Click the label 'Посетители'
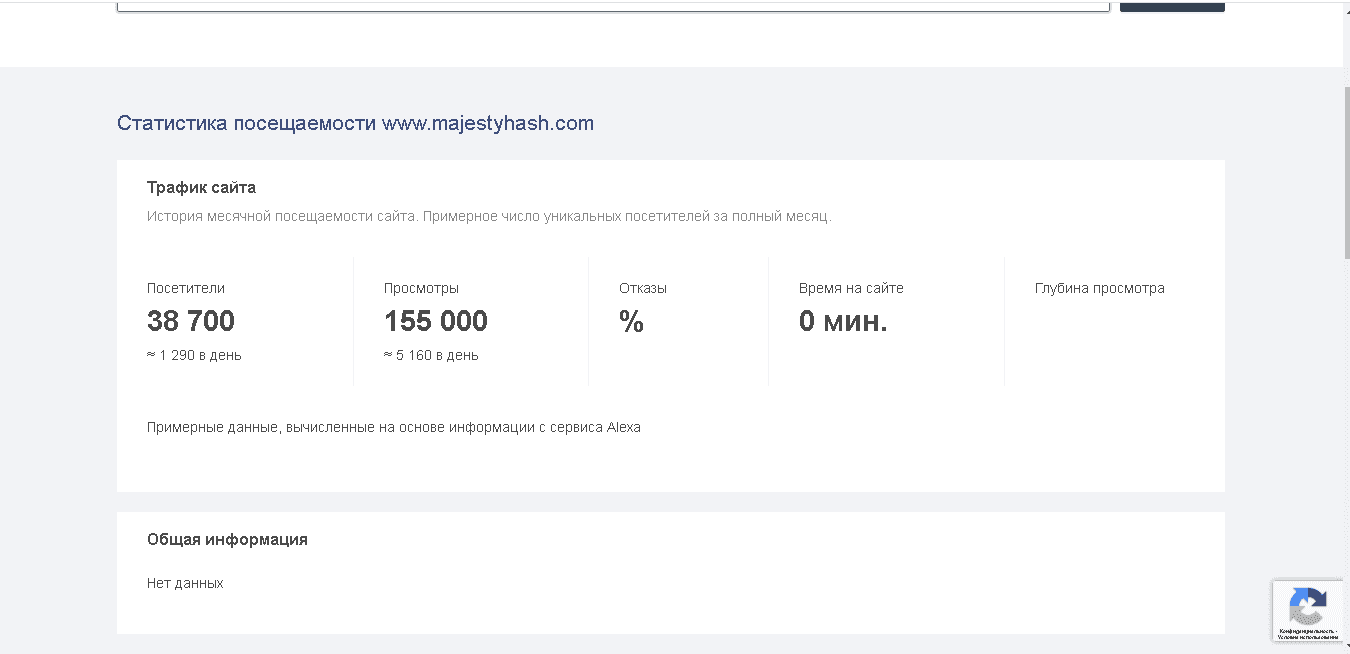The width and height of the screenshot is (1350, 654). pos(186,288)
